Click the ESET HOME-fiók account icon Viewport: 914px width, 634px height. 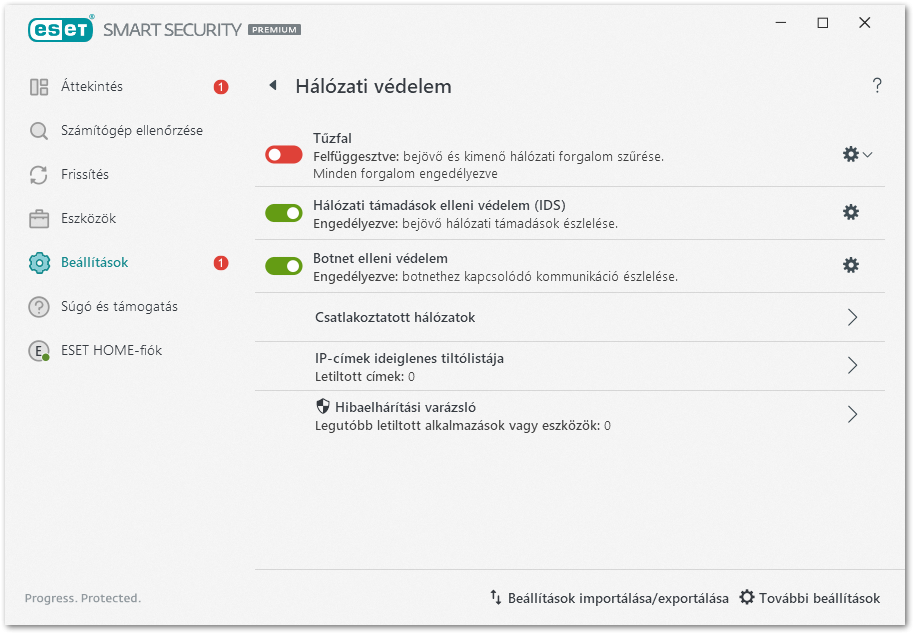point(39,351)
